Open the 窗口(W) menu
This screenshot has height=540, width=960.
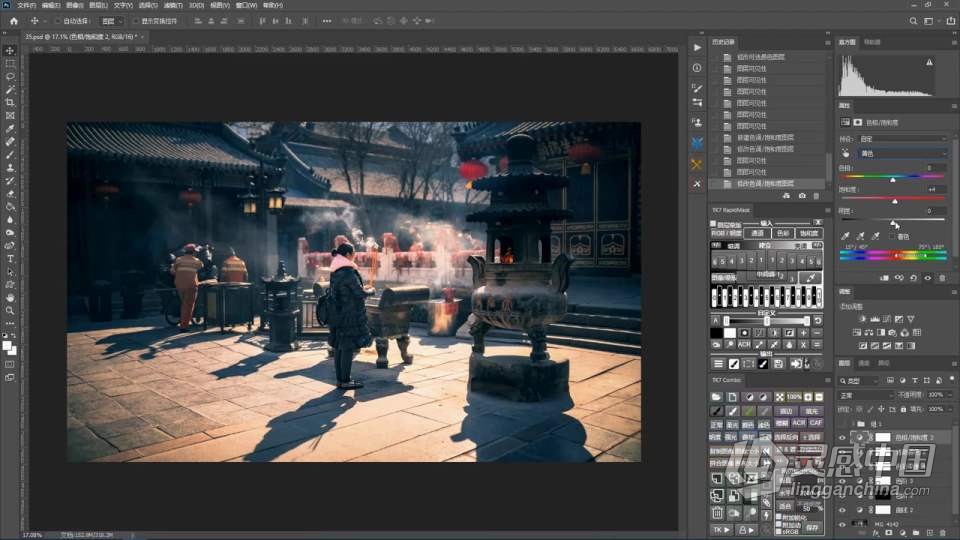[246, 5]
